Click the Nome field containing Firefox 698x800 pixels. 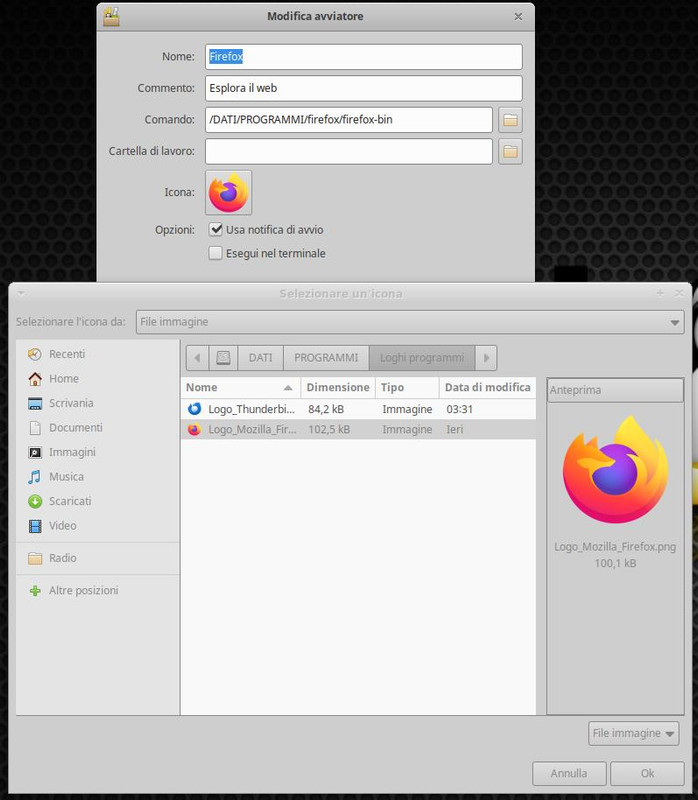pos(364,57)
